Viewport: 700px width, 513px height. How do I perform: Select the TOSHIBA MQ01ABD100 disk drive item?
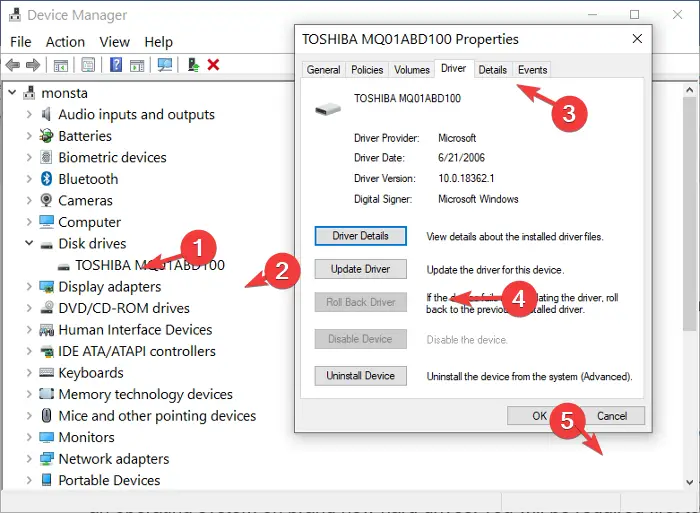[x=150, y=265]
